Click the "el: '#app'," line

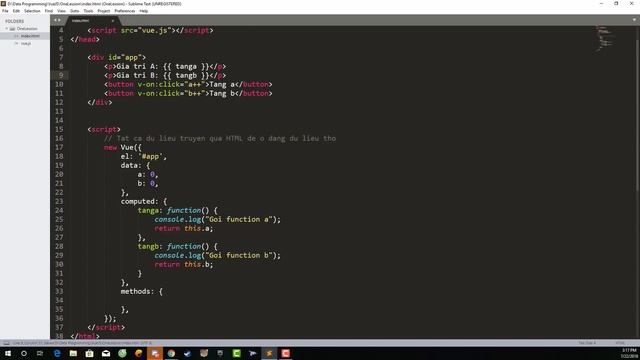[144, 156]
